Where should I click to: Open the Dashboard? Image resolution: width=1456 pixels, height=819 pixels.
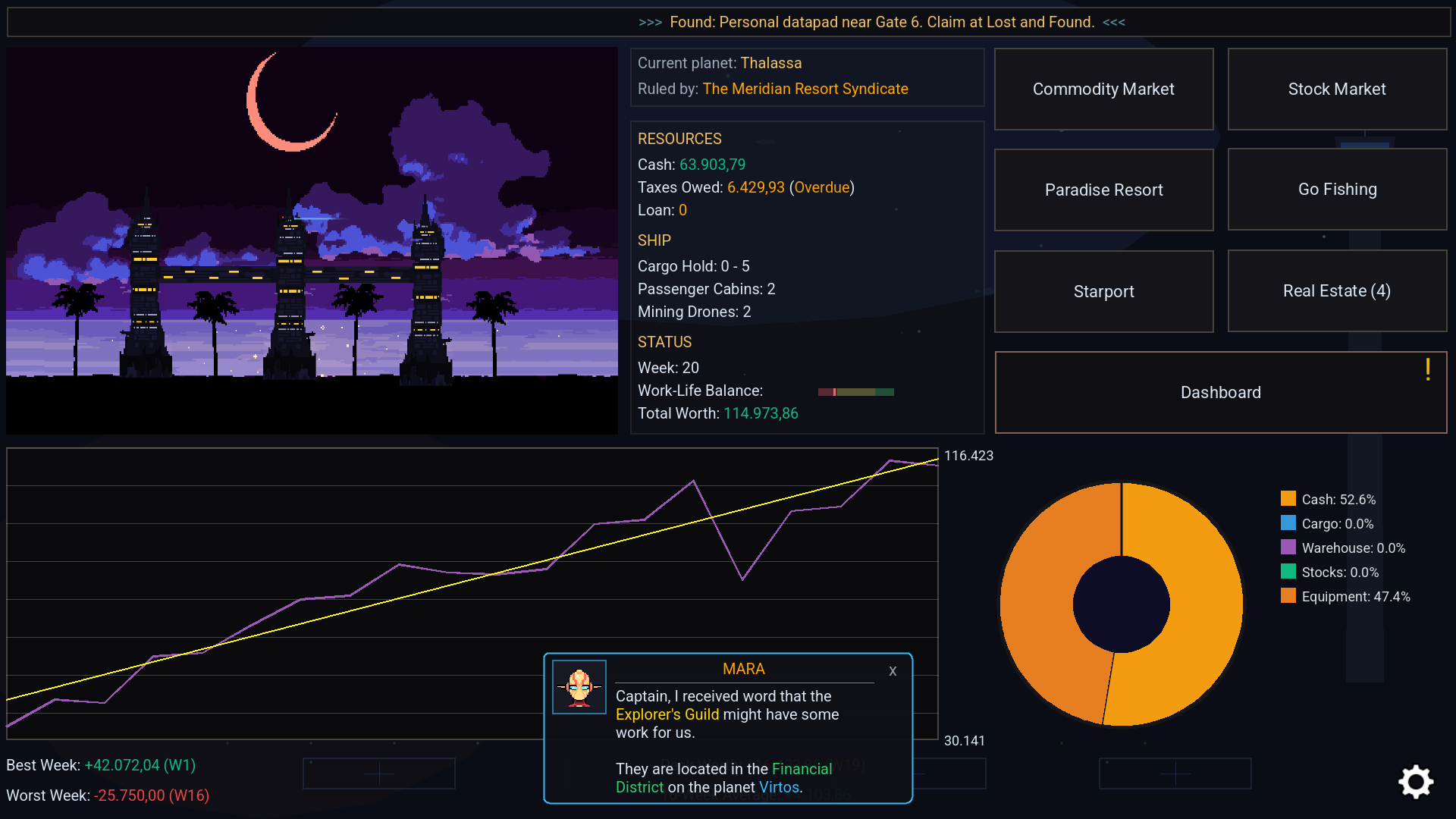click(1221, 392)
